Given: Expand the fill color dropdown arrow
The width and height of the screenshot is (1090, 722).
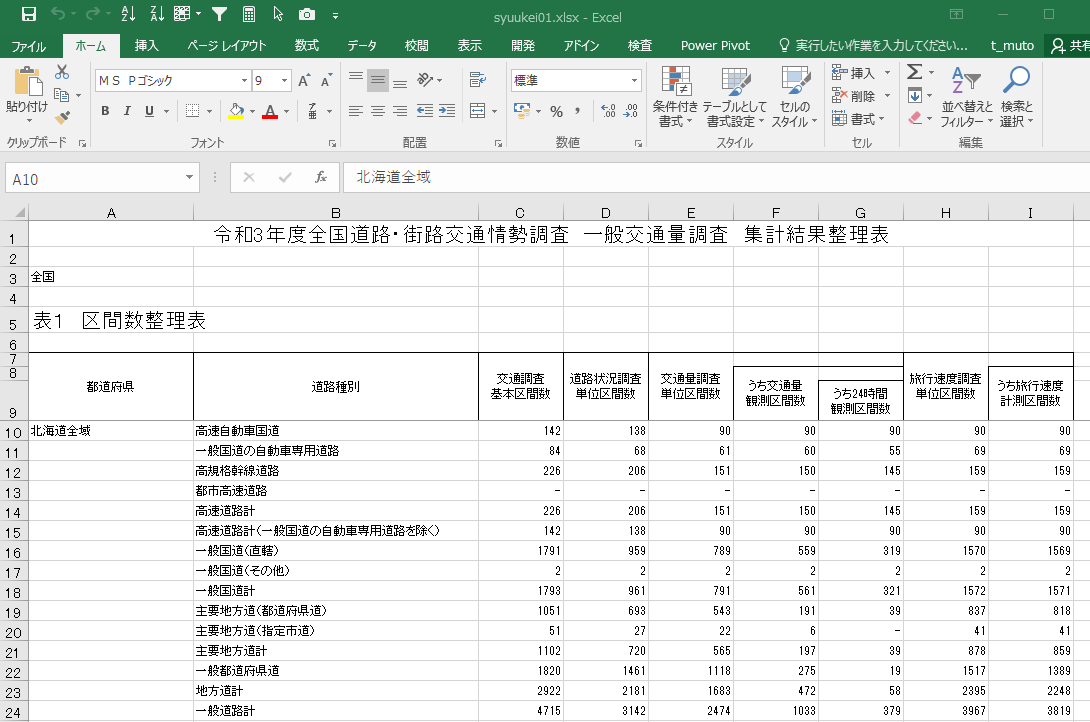Looking at the screenshot, I should pos(252,111).
